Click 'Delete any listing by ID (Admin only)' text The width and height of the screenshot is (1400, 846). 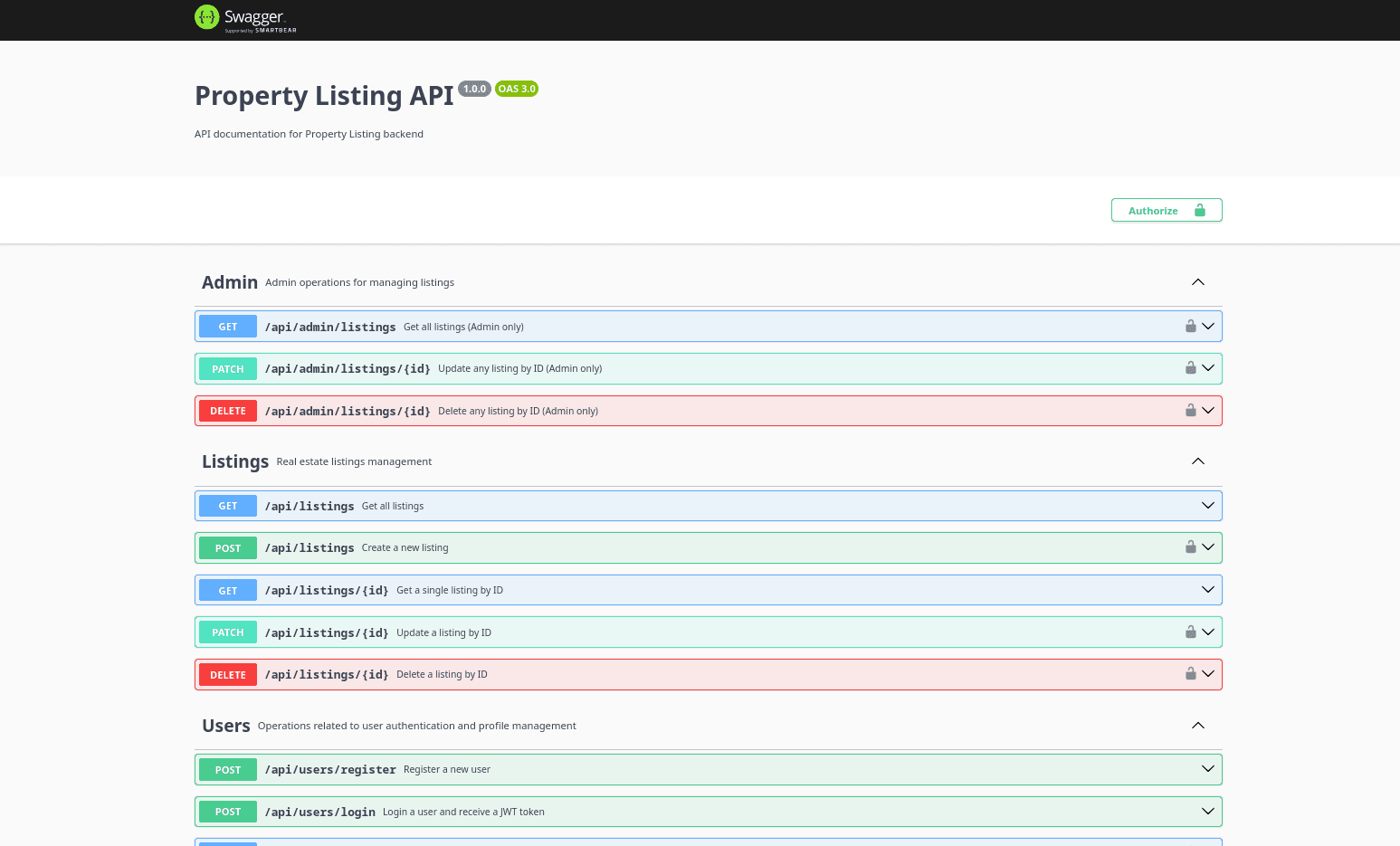(x=519, y=411)
